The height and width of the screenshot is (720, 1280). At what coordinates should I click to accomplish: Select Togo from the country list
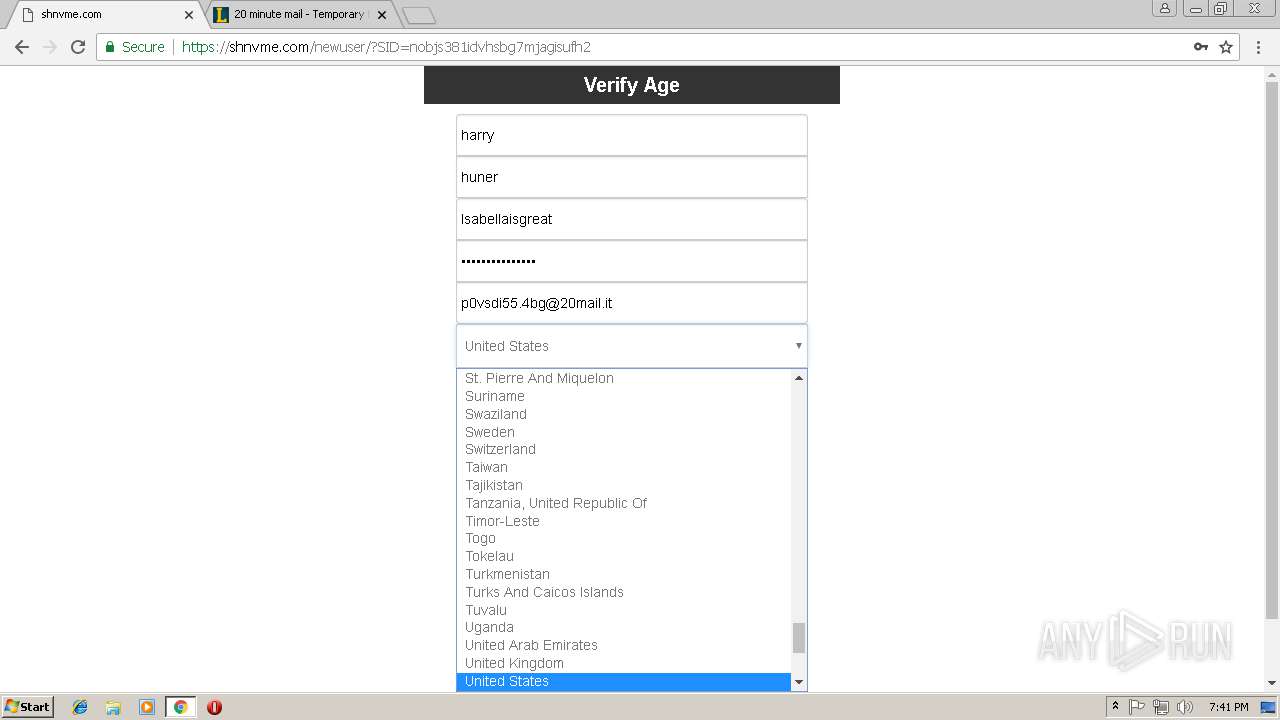point(624,538)
